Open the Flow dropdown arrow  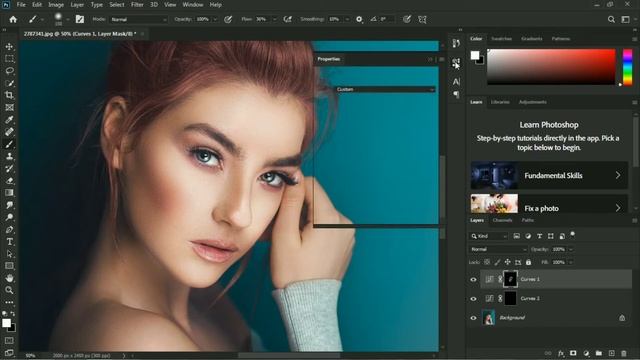pos(274,19)
